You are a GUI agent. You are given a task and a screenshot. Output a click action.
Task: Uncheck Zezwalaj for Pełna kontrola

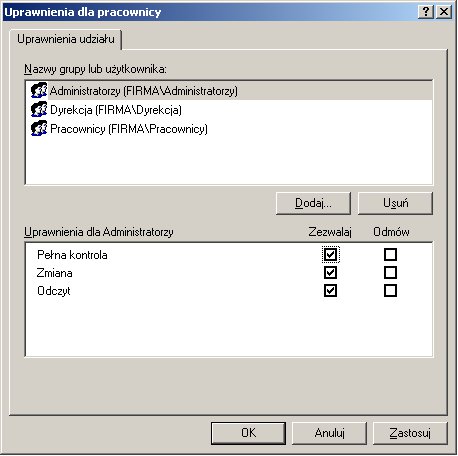click(330, 255)
